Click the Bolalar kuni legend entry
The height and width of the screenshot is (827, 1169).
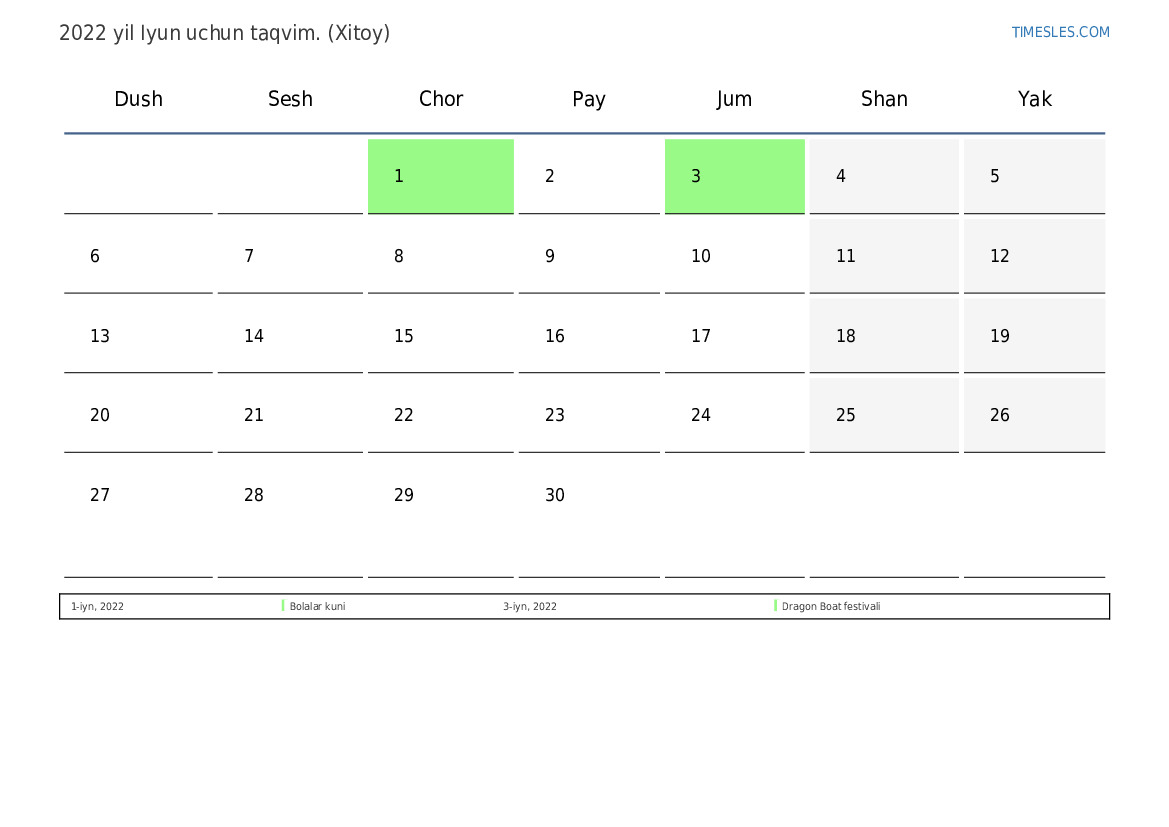(x=317, y=607)
